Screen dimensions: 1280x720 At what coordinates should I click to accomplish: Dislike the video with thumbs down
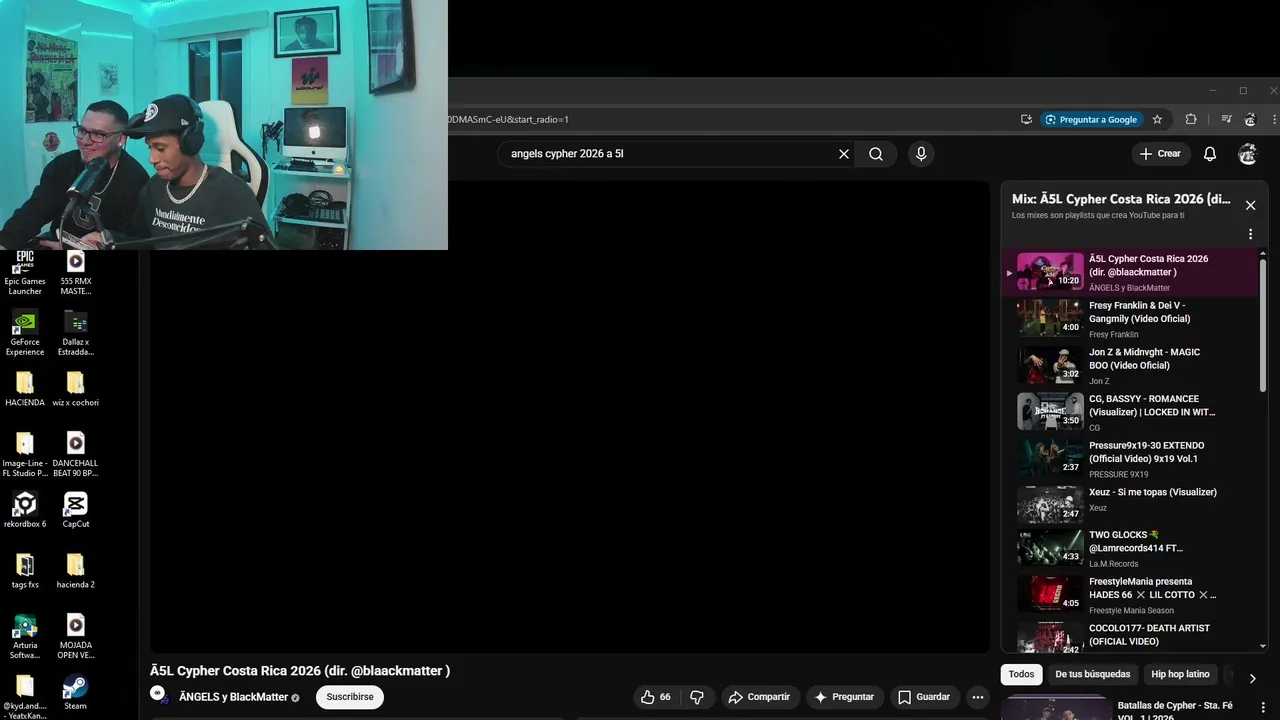[x=698, y=697]
